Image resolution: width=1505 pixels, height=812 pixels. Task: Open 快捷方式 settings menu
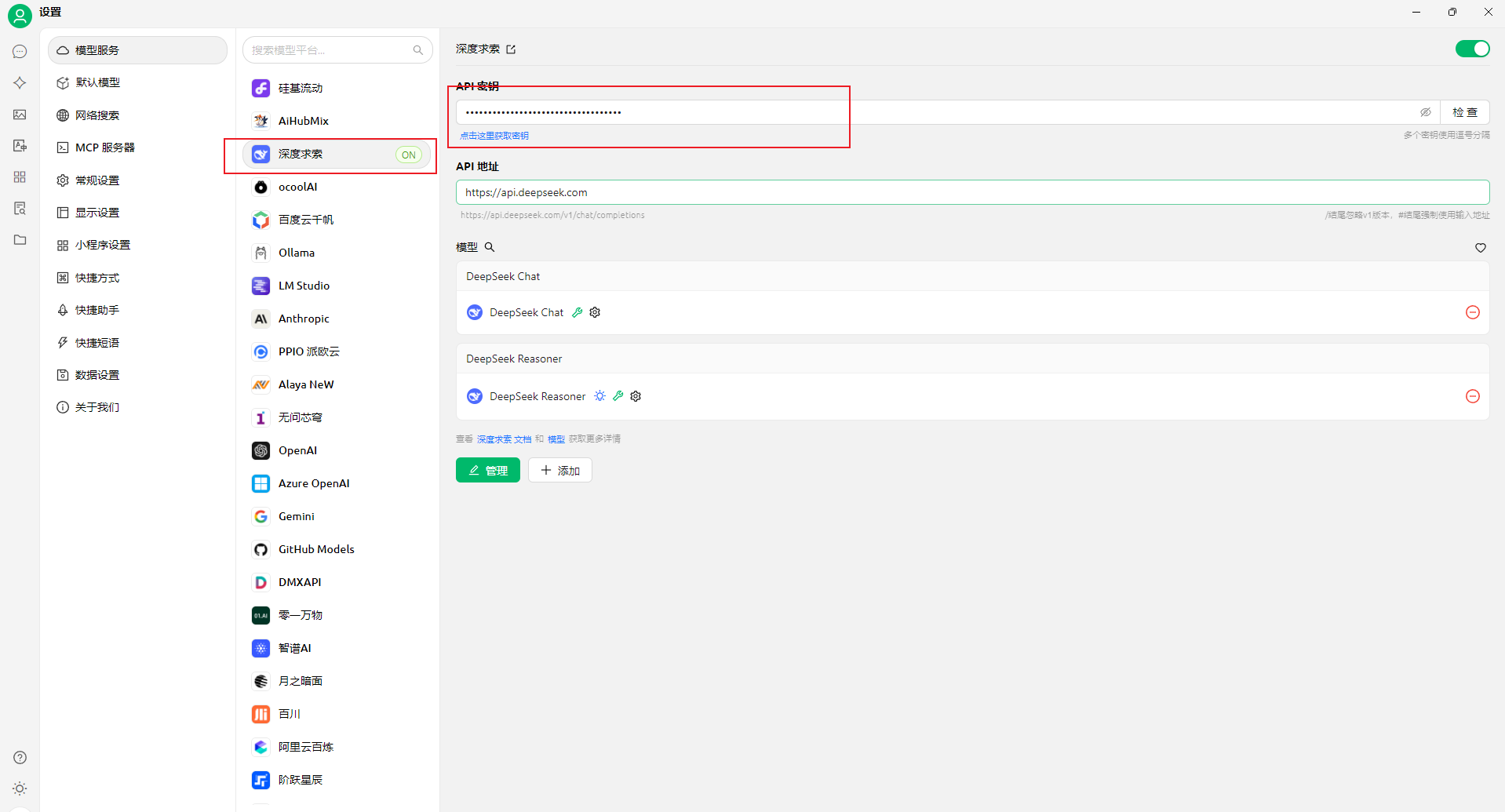pos(137,278)
